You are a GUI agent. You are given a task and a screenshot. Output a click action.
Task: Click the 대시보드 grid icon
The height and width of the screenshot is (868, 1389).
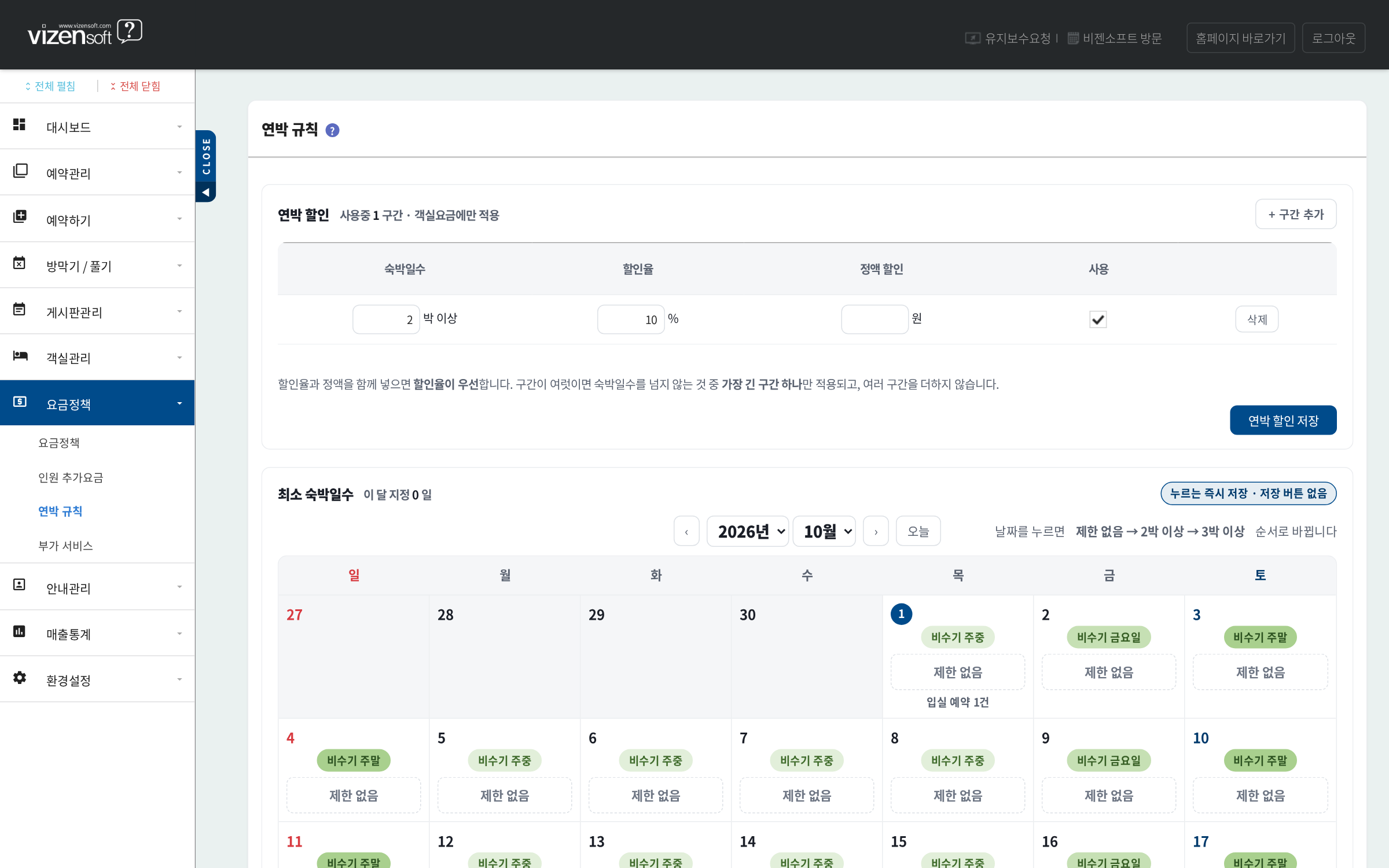(x=20, y=124)
